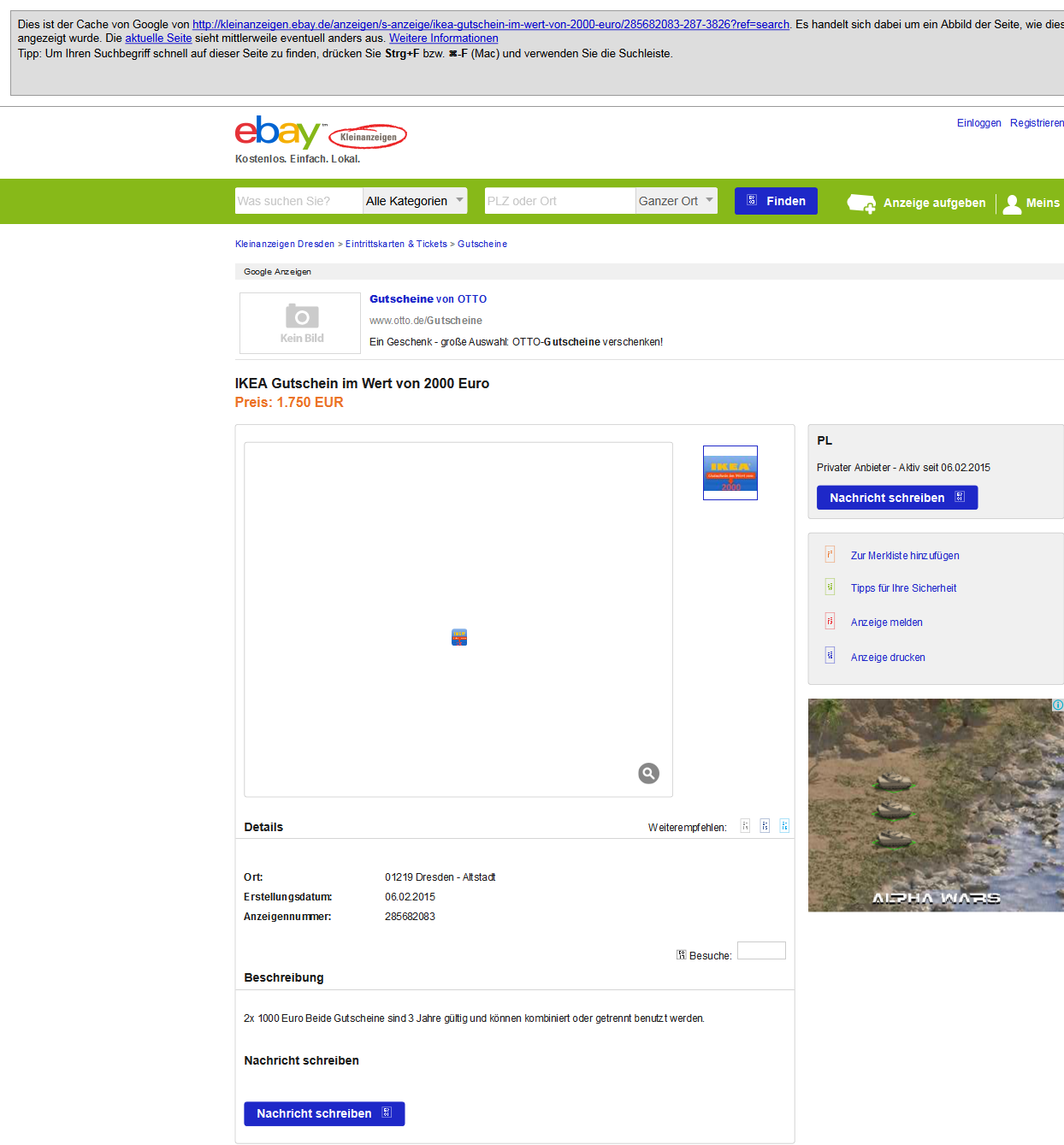Click the Anzeige aufgeben megaphone icon
The height and width of the screenshot is (1145, 1064).
(x=860, y=204)
